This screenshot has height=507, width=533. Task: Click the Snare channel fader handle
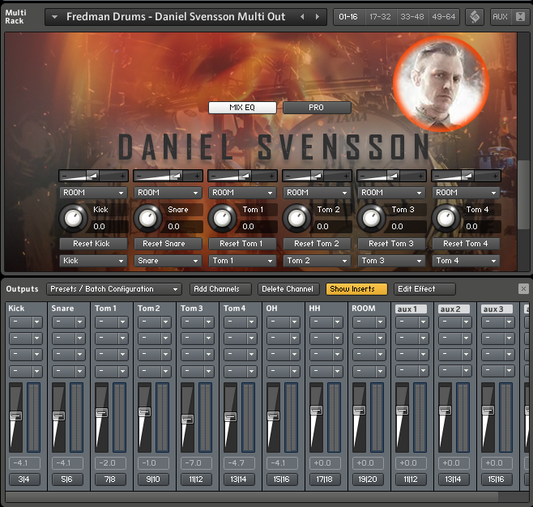coord(58,416)
